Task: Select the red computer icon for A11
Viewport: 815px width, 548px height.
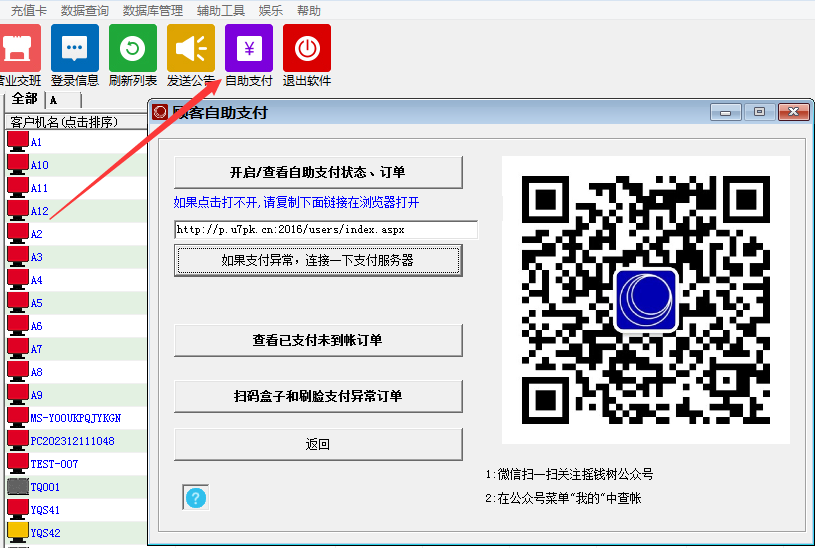Action: 18,187
